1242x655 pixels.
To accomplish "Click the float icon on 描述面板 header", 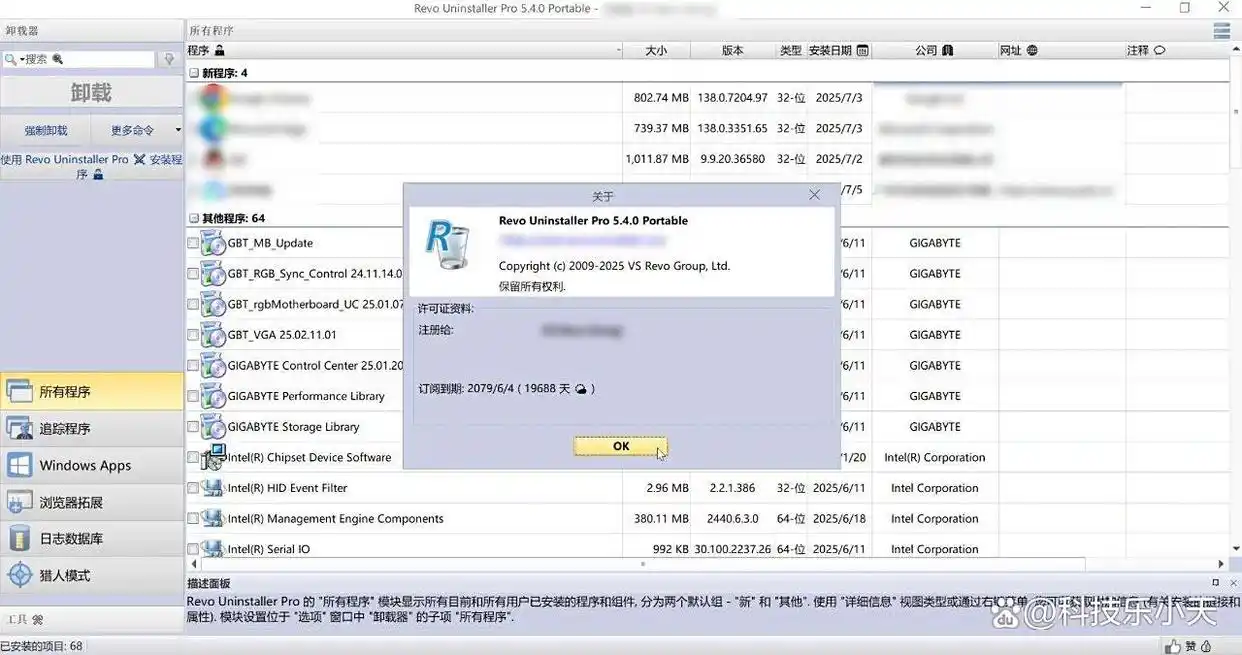I will 1216,583.
